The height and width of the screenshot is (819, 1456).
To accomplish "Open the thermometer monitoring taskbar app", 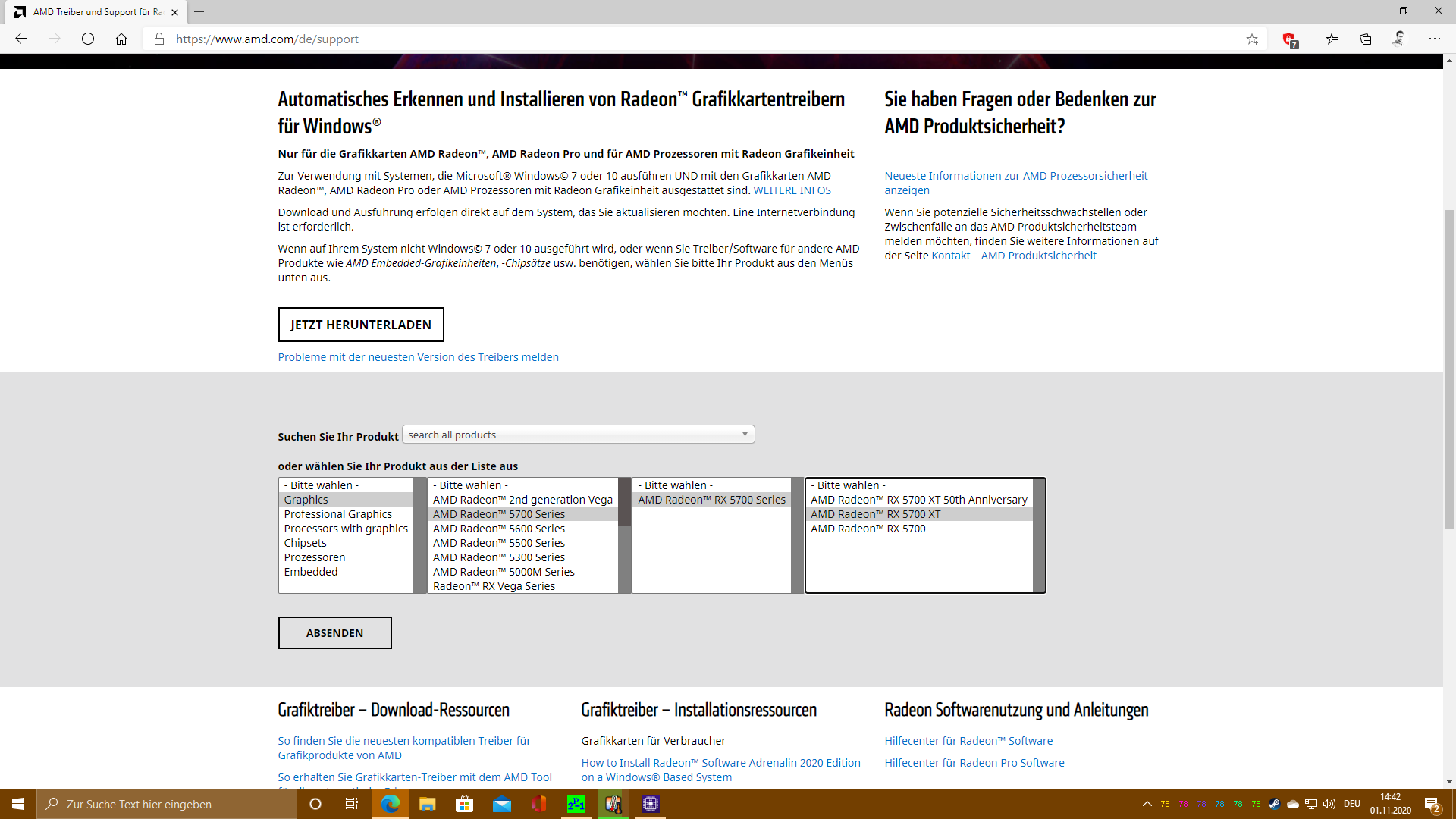I will (x=613, y=804).
